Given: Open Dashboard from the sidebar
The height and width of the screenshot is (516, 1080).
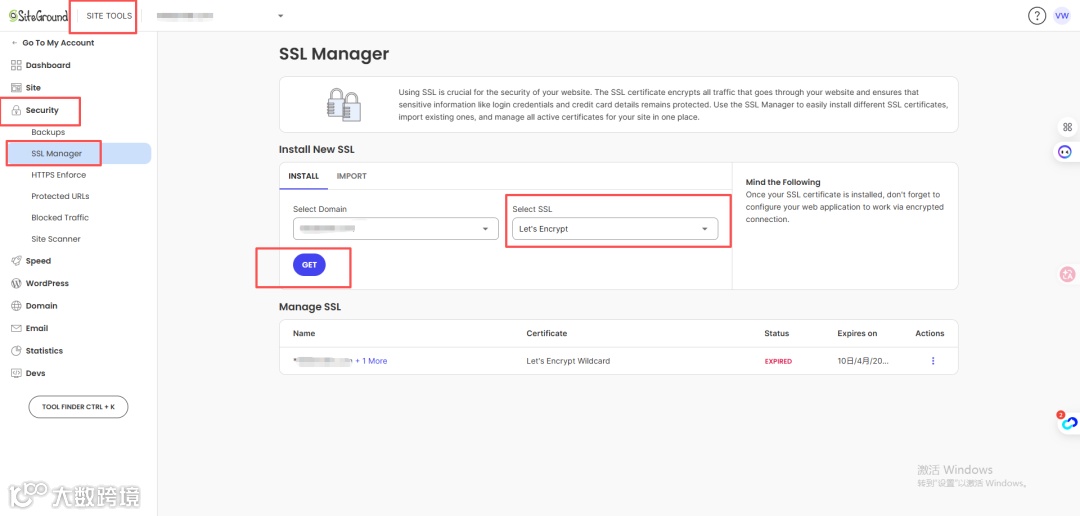Looking at the screenshot, I should click(x=48, y=65).
